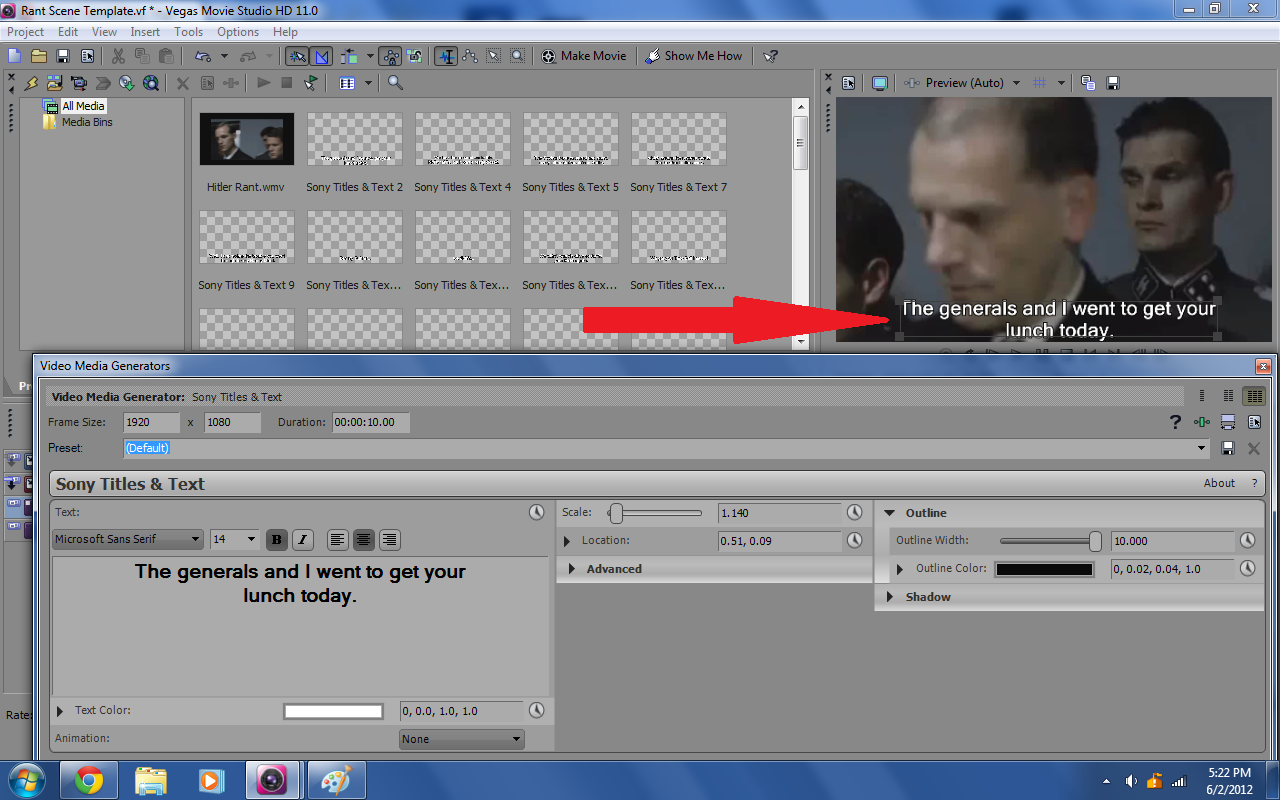Open the Views dropdown arrow in Project Media

click(x=368, y=83)
